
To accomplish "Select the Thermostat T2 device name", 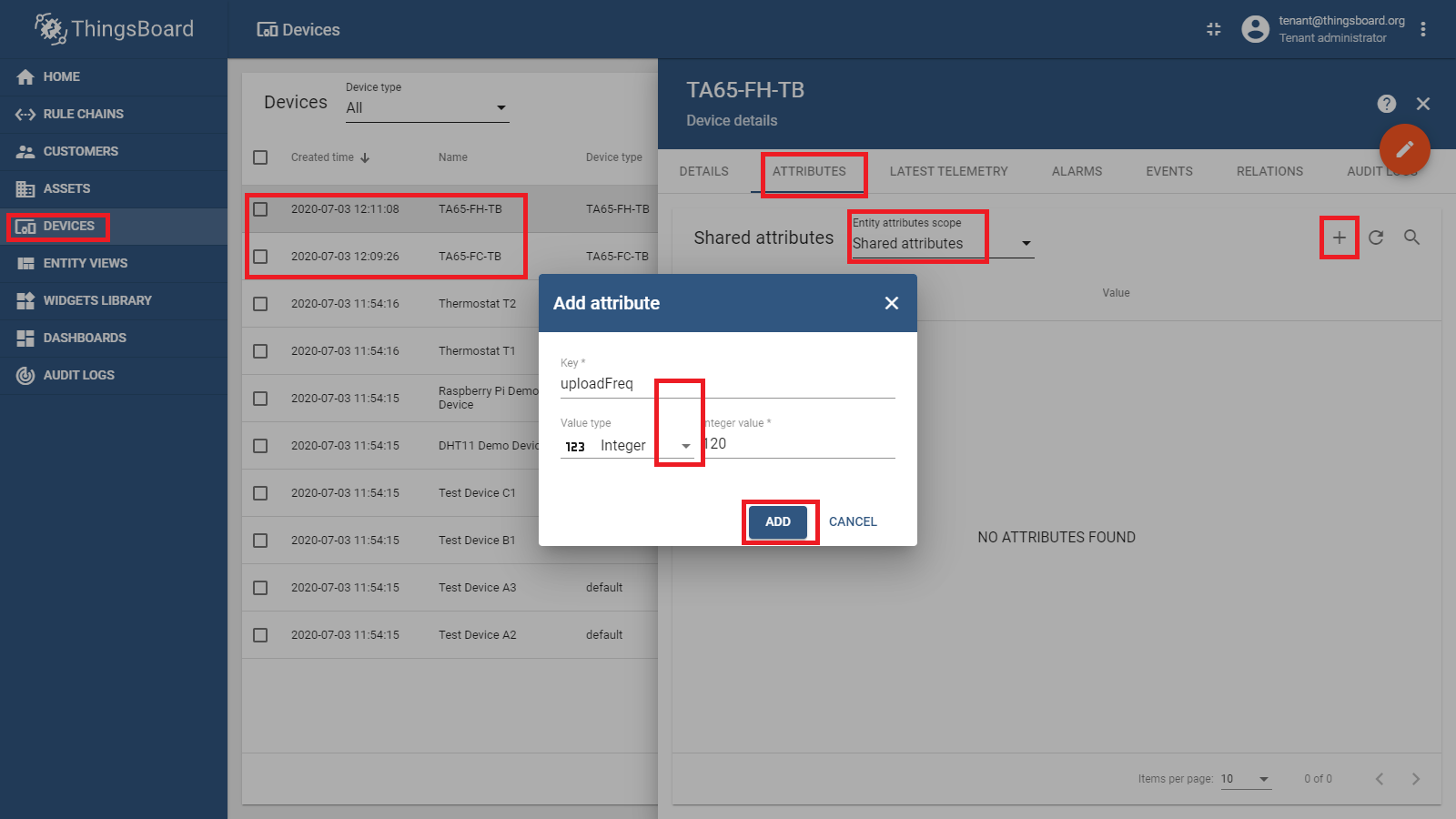I will click(477, 304).
